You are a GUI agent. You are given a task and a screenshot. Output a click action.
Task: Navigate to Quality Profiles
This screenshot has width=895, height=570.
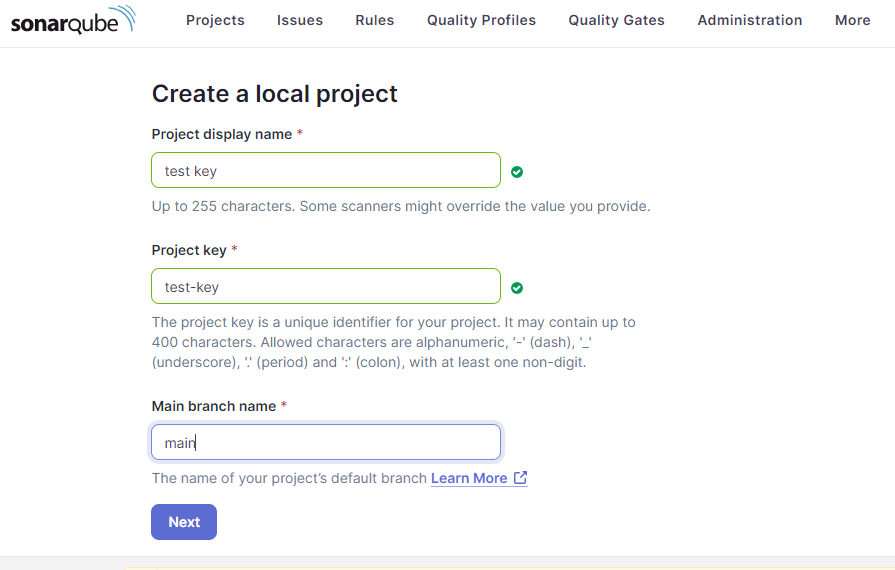pos(481,21)
